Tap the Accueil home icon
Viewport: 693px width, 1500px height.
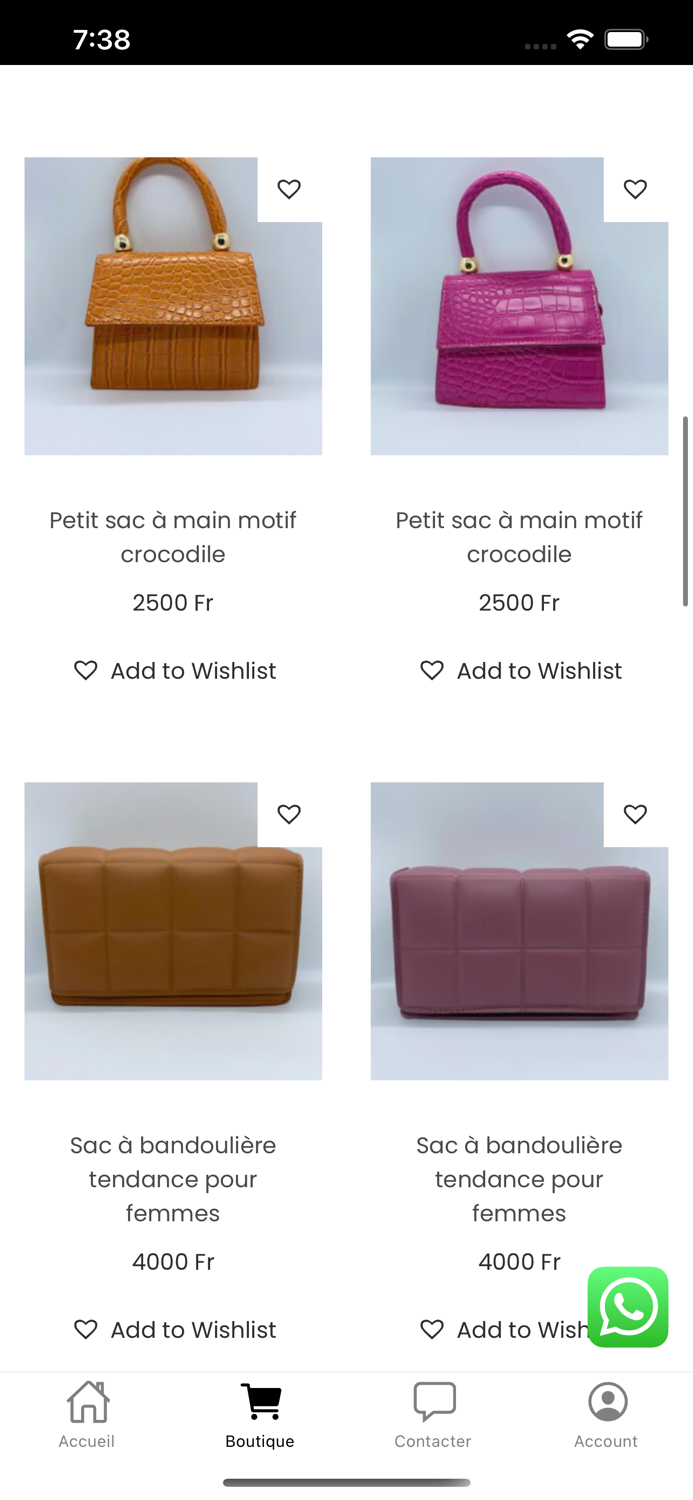(87, 1402)
